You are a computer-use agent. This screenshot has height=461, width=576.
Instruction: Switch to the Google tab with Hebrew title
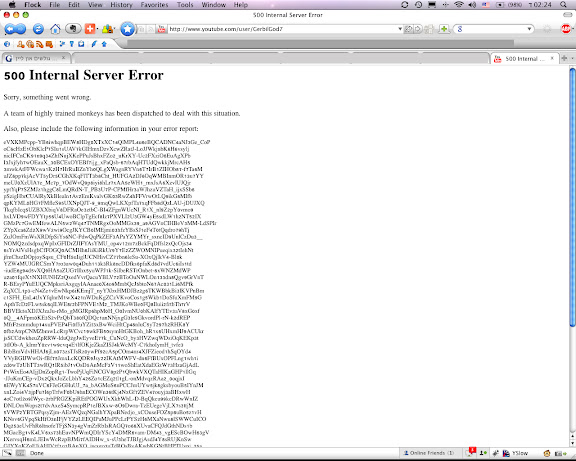36,58
